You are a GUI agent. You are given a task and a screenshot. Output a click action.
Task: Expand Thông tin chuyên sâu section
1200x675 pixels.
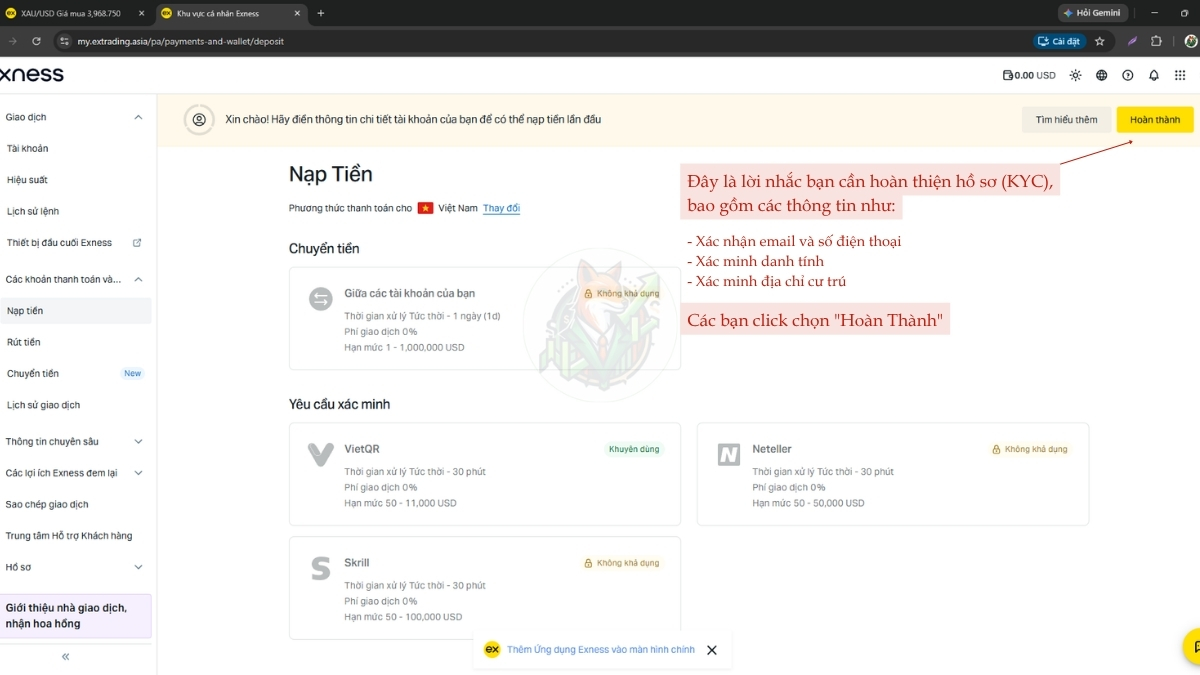point(138,441)
